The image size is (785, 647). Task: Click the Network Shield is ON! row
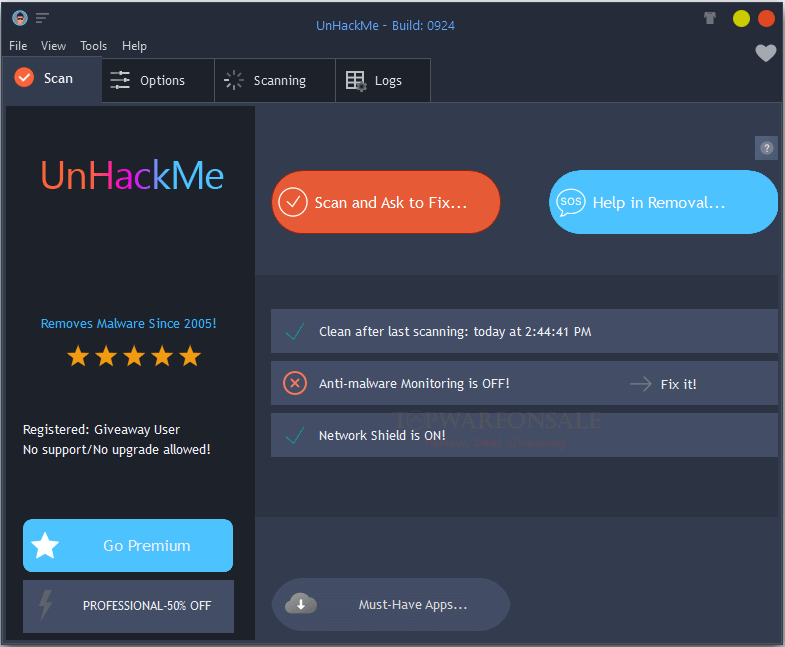point(524,435)
